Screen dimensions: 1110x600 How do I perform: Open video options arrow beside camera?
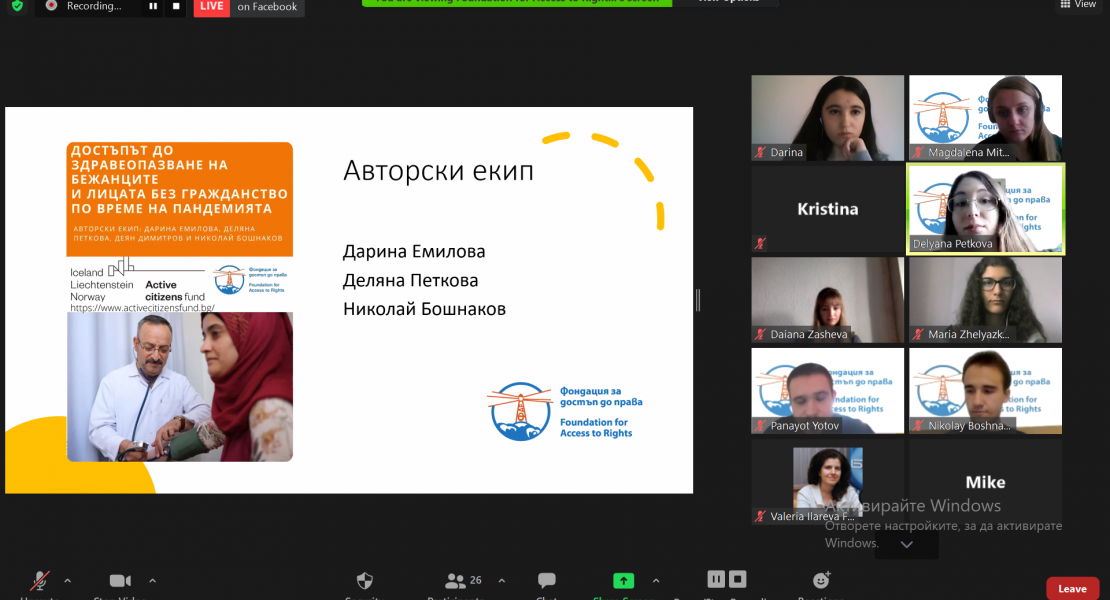coord(152,581)
